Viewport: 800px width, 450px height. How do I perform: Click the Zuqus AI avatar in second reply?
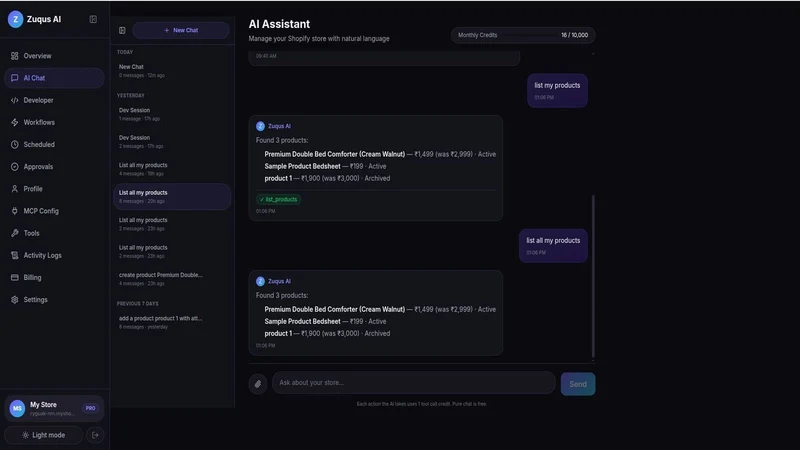[260, 281]
